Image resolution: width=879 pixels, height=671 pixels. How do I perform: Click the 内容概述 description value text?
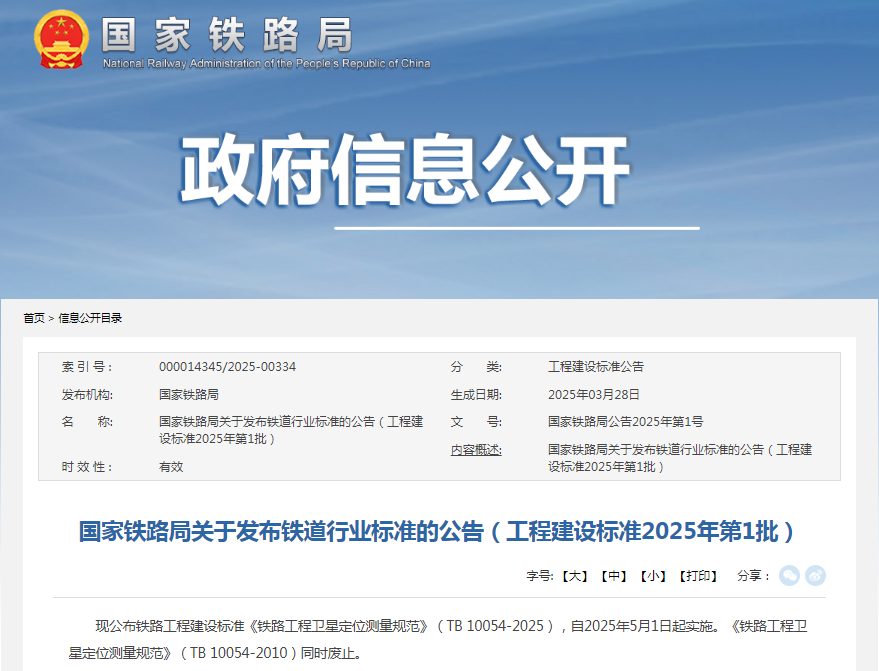[x=680, y=458]
